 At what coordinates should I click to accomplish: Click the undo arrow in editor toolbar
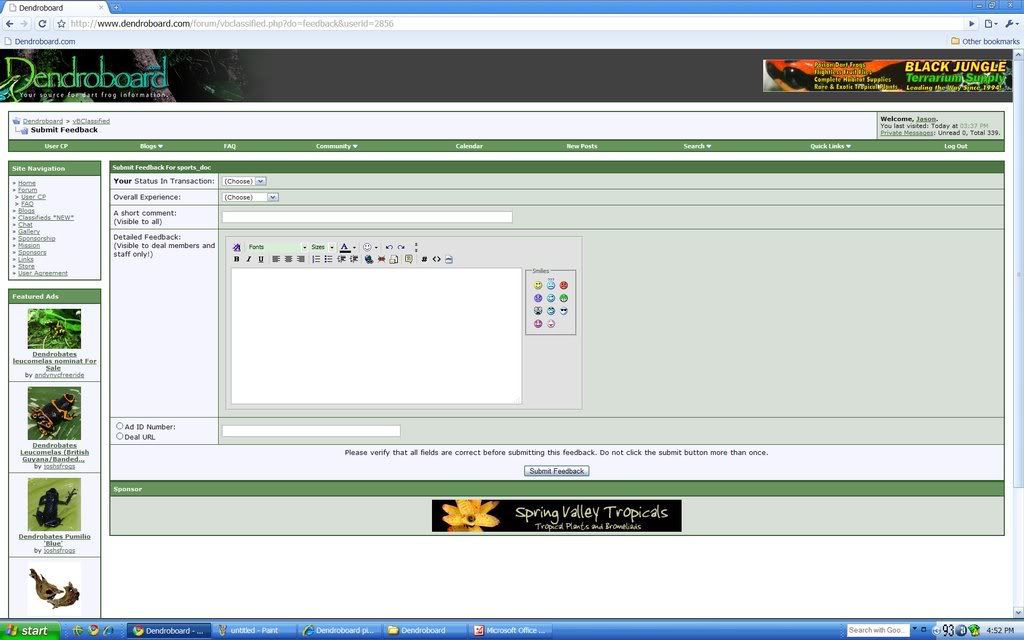point(389,247)
